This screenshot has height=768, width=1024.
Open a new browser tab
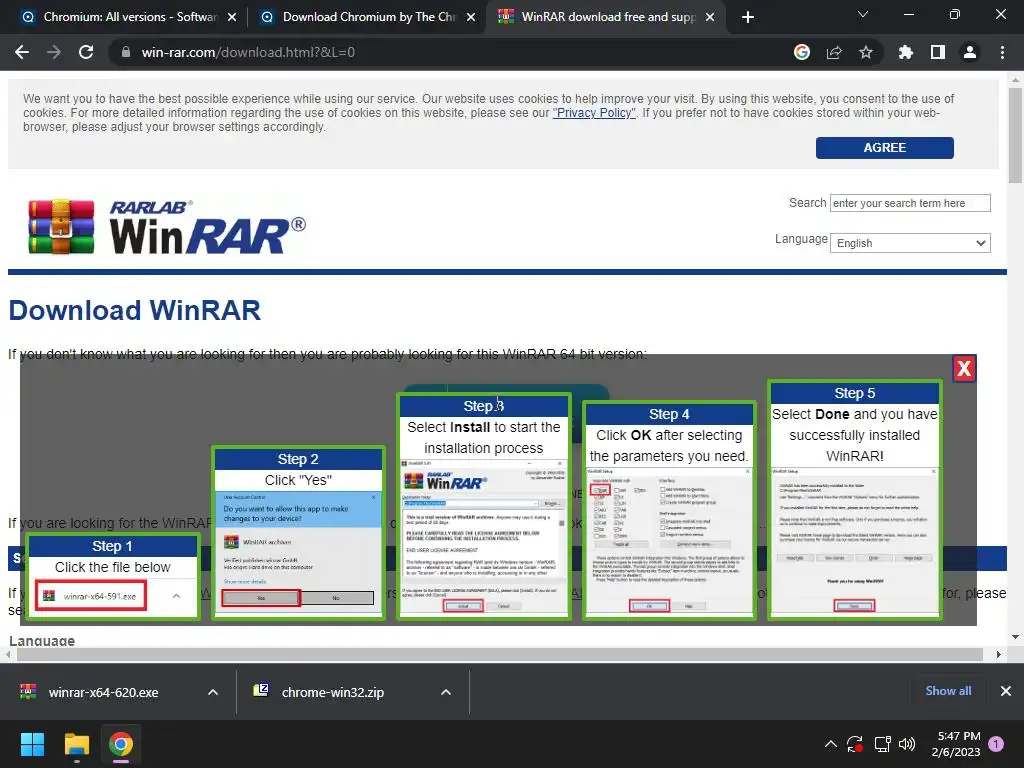coord(748,17)
